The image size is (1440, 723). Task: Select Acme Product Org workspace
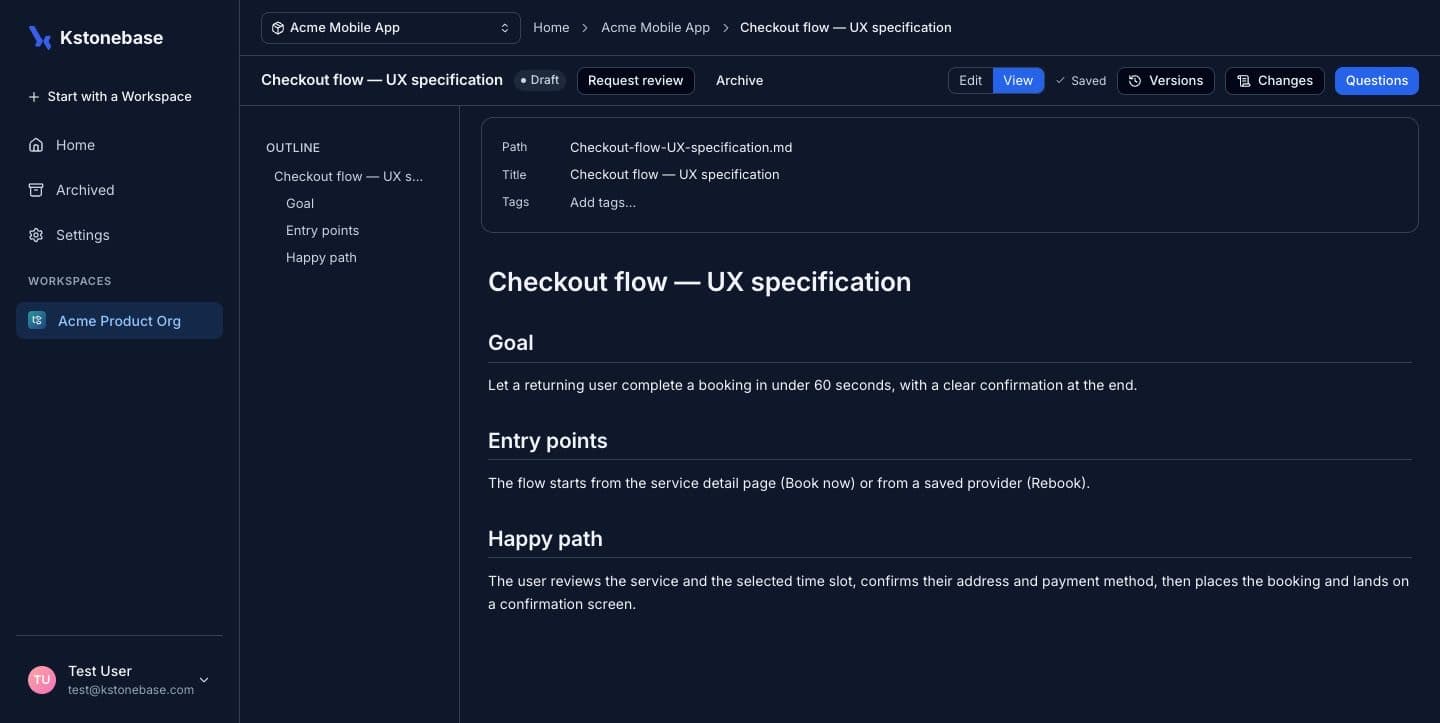coord(119,320)
